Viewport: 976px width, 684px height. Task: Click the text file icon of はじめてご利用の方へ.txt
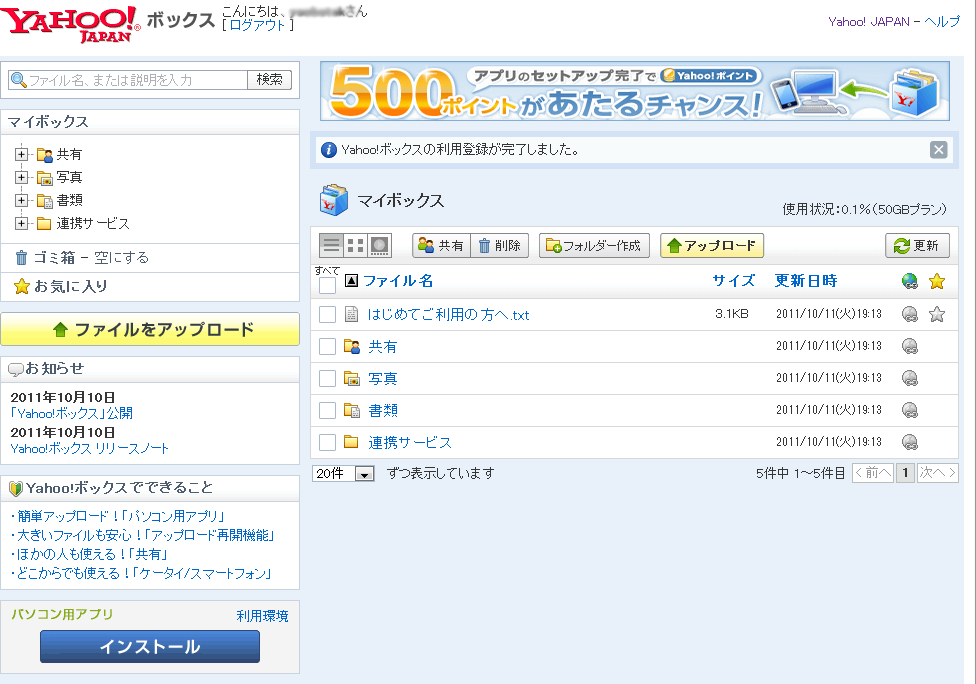(x=352, y=314)
